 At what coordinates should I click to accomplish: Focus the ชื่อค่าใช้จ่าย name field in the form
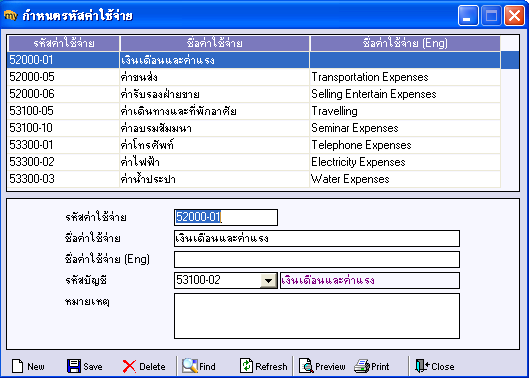pyautogui.click(x=317, y=239)
